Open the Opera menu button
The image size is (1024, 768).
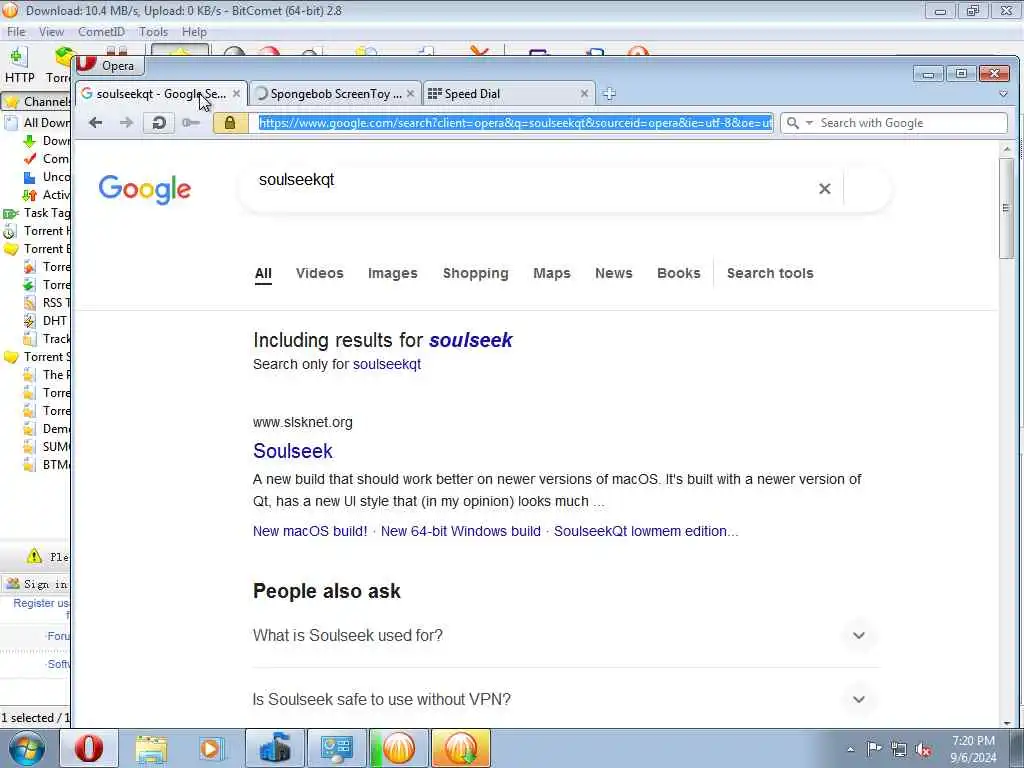(x=109, y=65)
